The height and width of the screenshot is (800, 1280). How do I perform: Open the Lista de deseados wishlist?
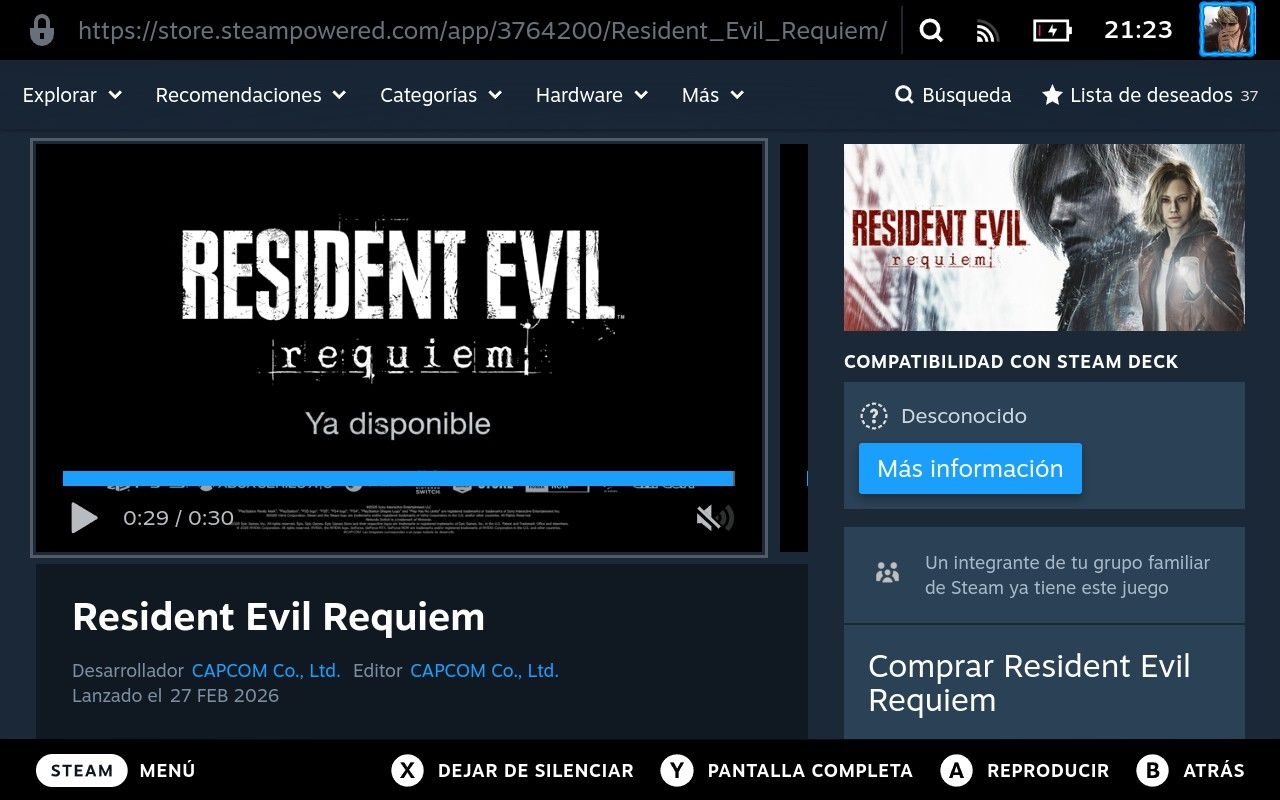(x=1149, y=95)
